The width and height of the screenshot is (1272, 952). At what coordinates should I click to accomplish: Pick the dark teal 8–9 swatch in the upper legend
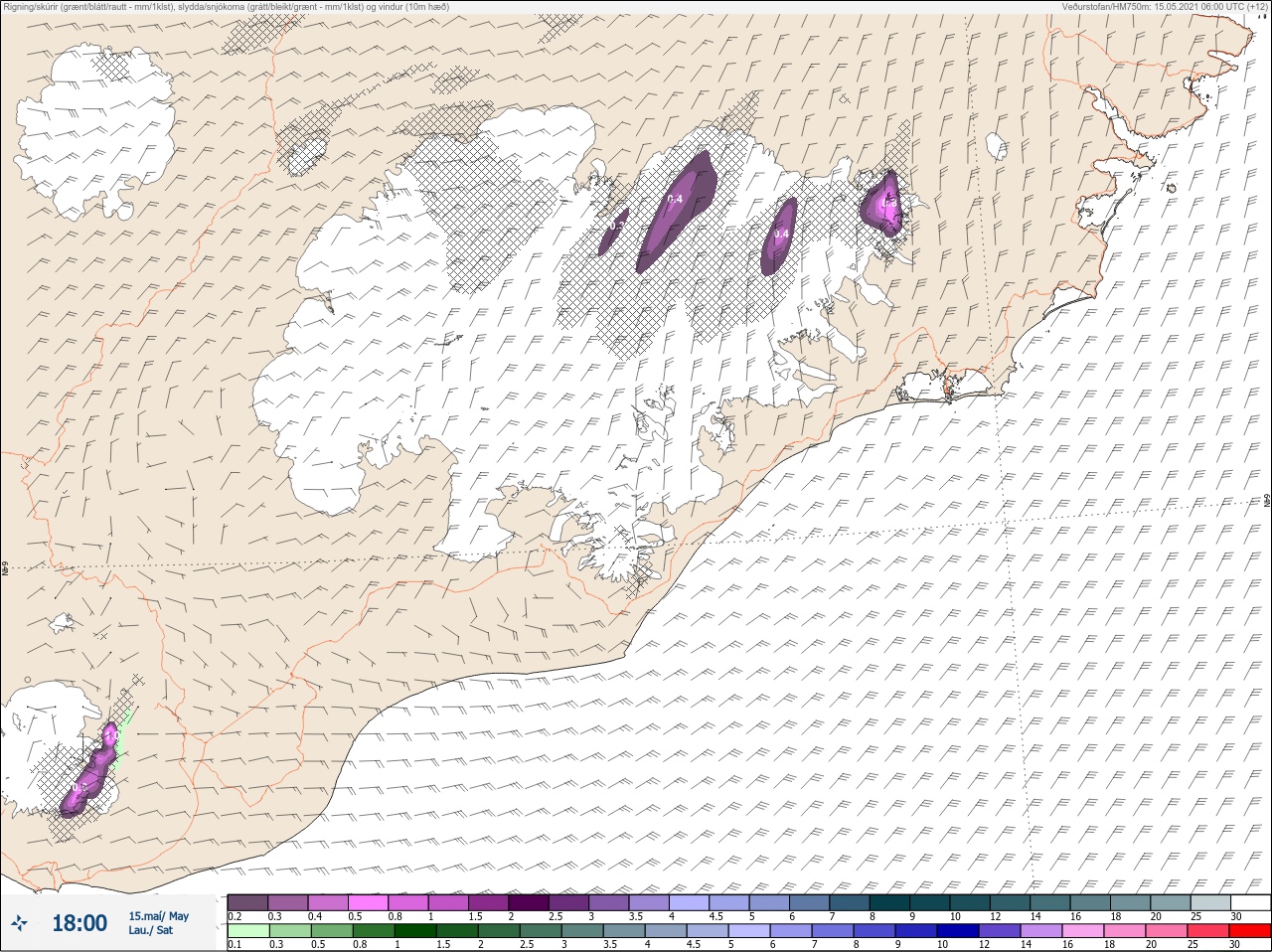pos(889,902)
